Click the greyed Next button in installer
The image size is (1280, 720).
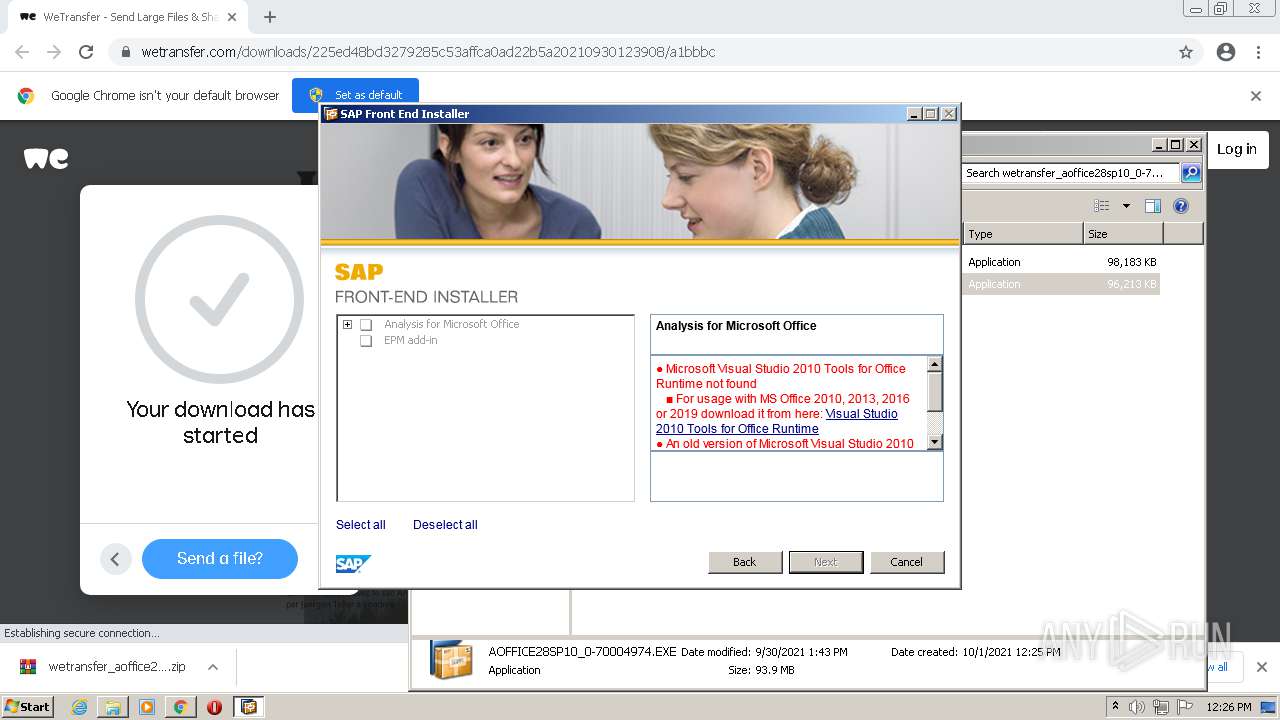coord(826,562)
